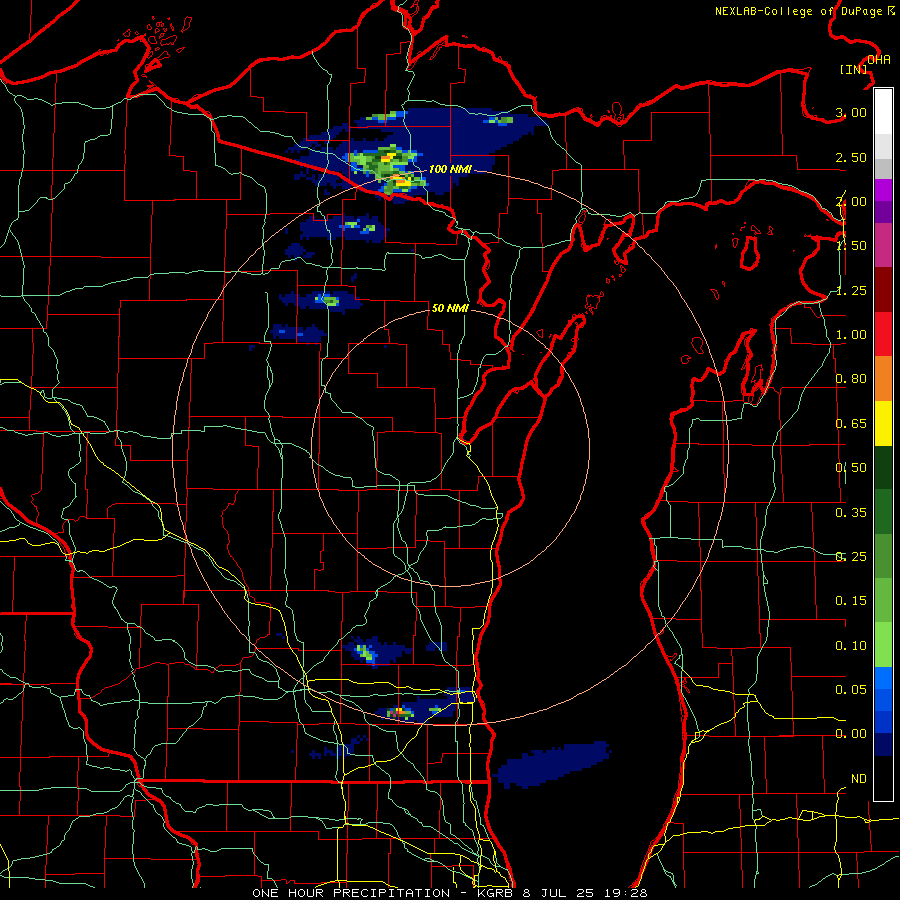The image size is (900, 900).
Task: Click the 0.35 legend value
Action: [851, 513]
